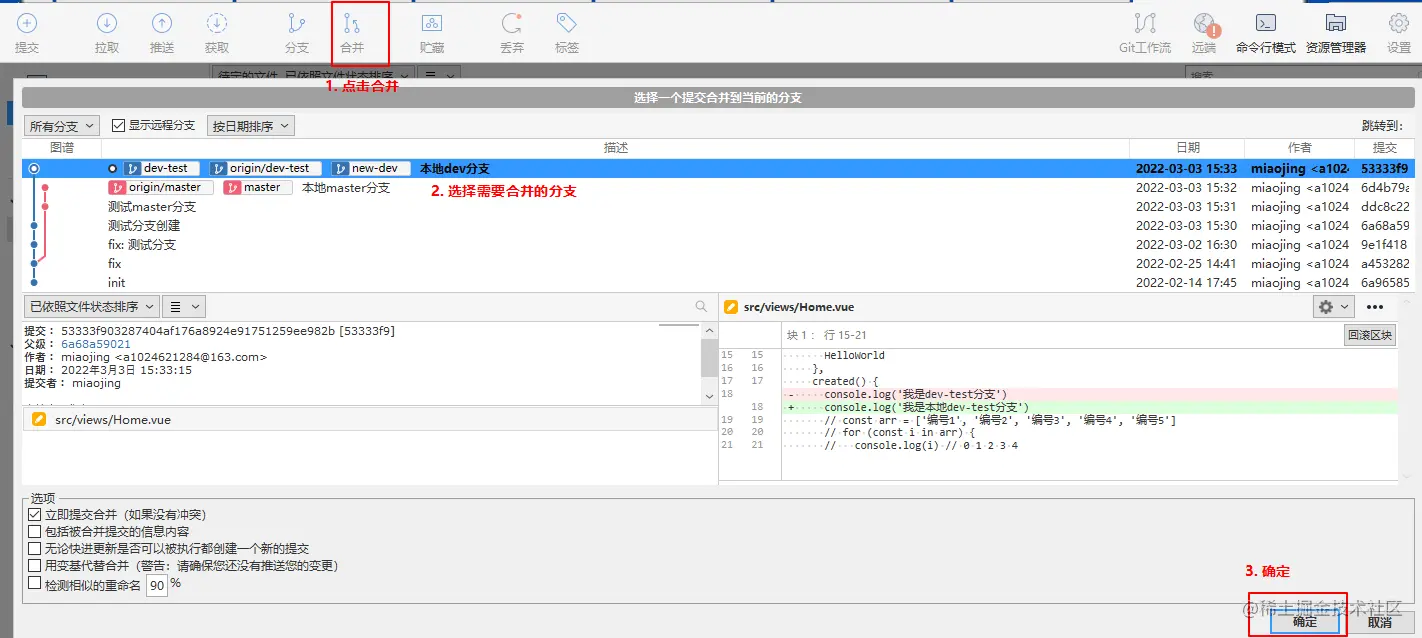Viewport: 1422px width, 638px height.
Task: Click the dev-test branch label
Action: 161,169
